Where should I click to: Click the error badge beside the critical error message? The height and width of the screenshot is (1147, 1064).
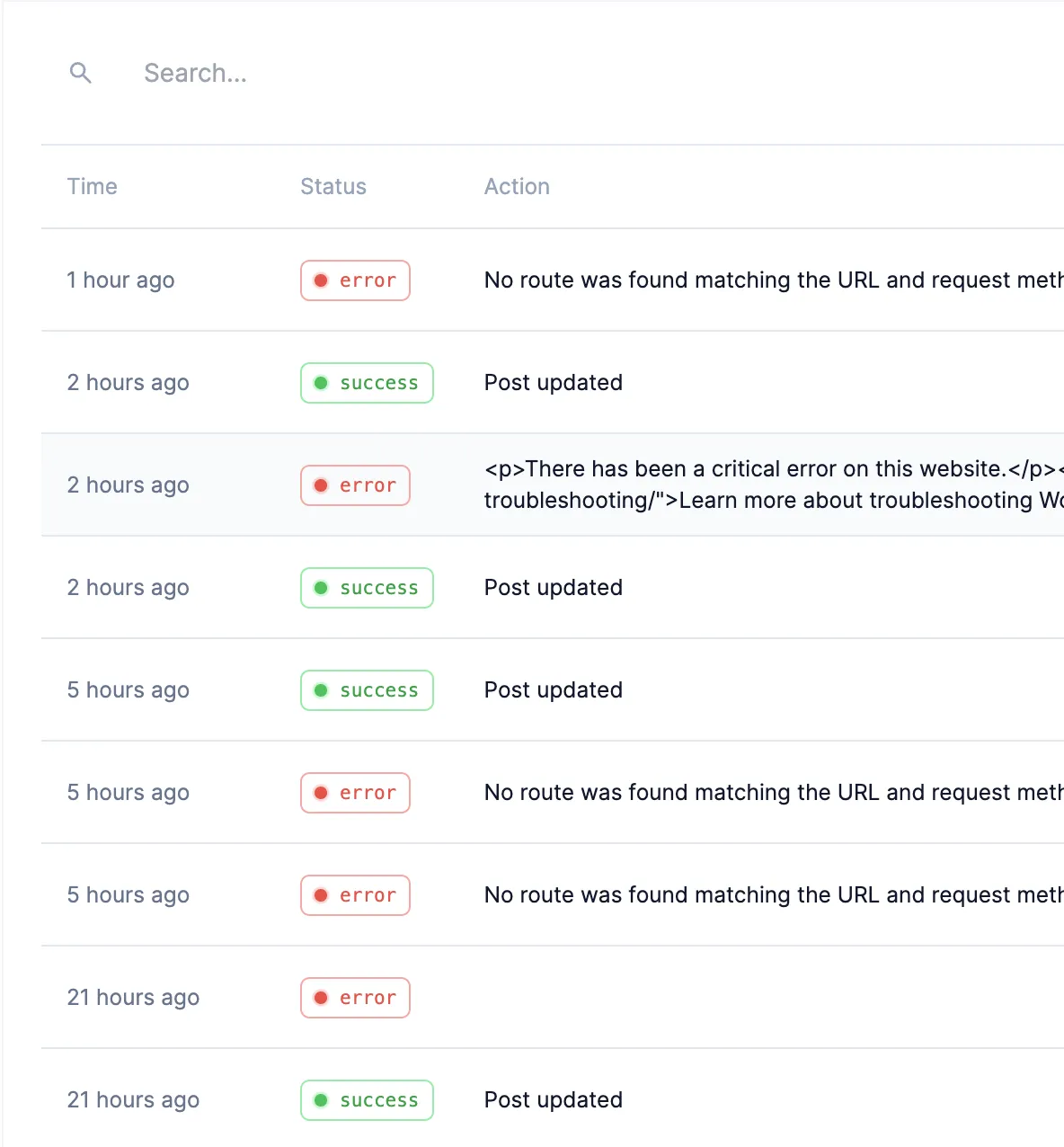[x=355, y=485]
